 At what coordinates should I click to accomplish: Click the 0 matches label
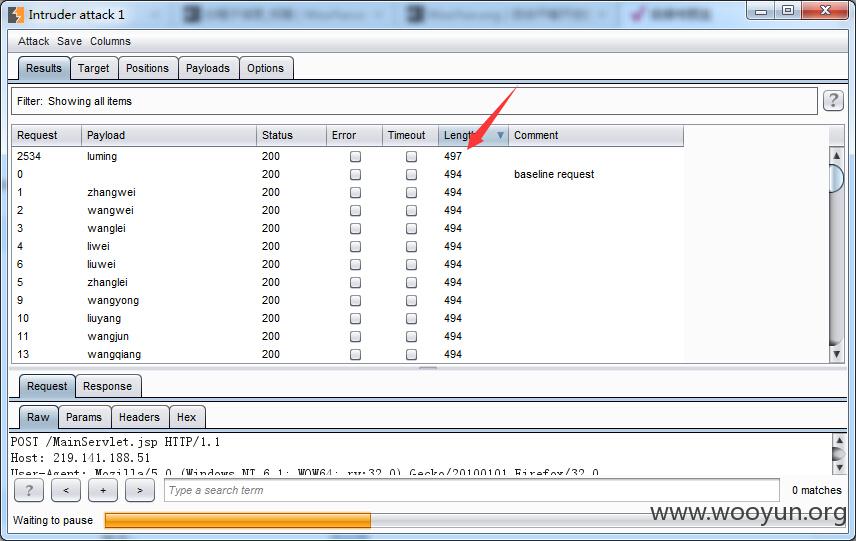tap(816, 490)
